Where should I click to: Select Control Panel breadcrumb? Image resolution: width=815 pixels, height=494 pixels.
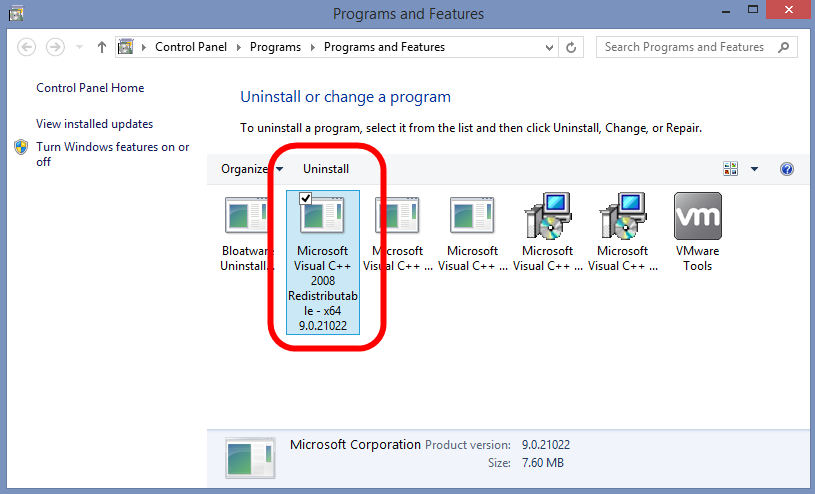[x=191, y=47]
